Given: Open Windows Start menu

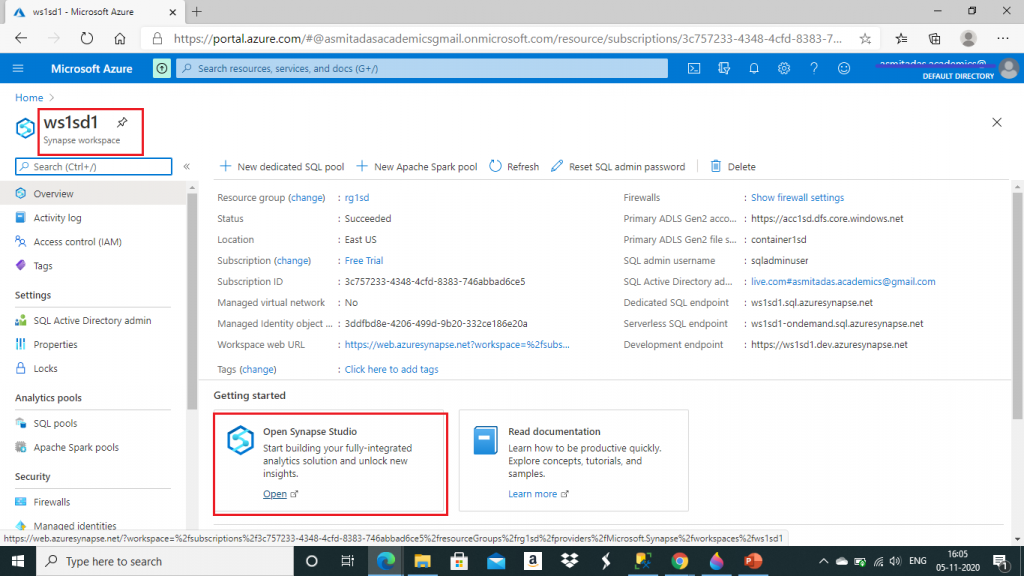Looking at the screenshot, I should click(x=18, y=561).
